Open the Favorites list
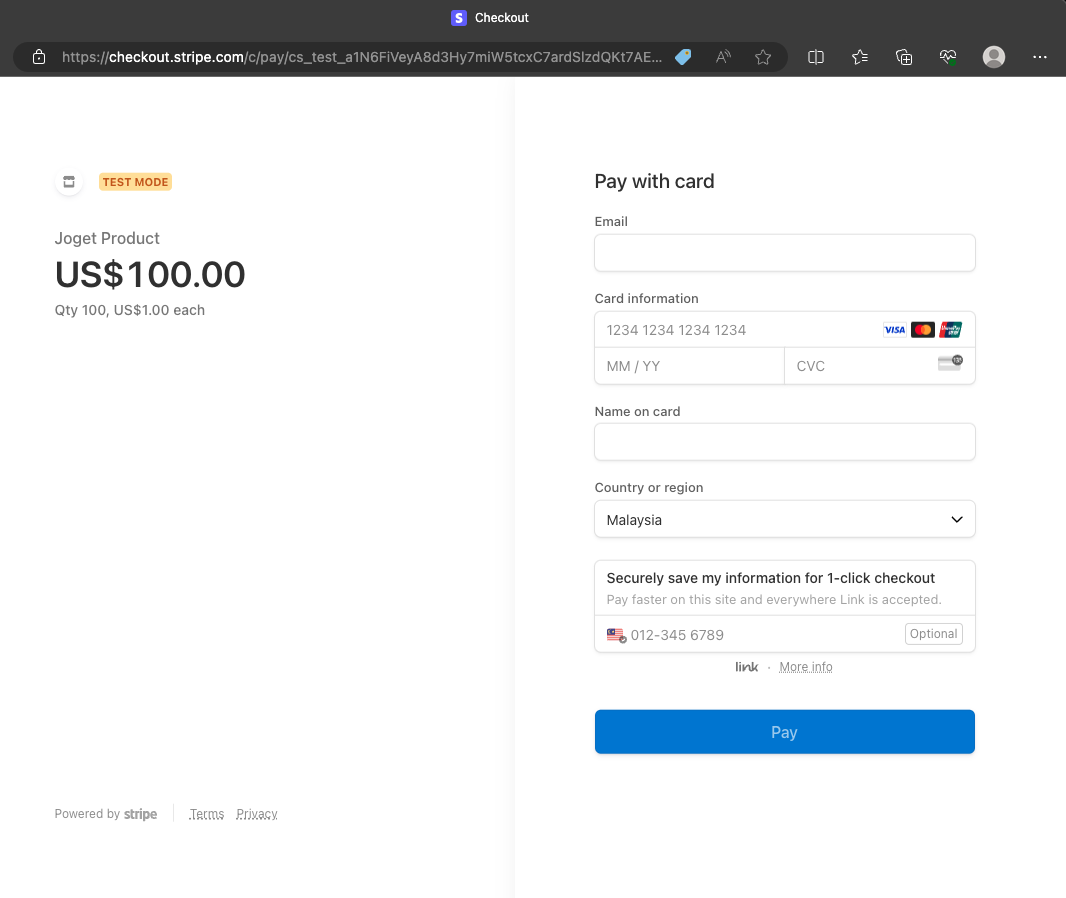The height and width of the screenshot is (898, 1066). 860,57
